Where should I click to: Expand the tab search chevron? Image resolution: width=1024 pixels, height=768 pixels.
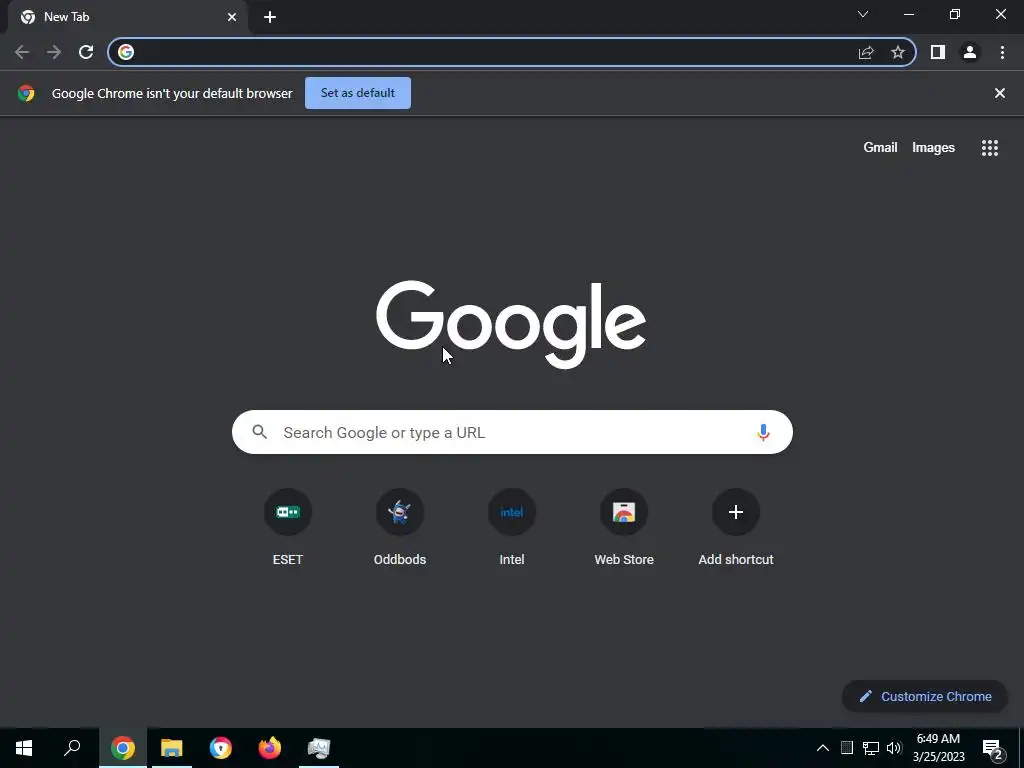tap(863, 14)
